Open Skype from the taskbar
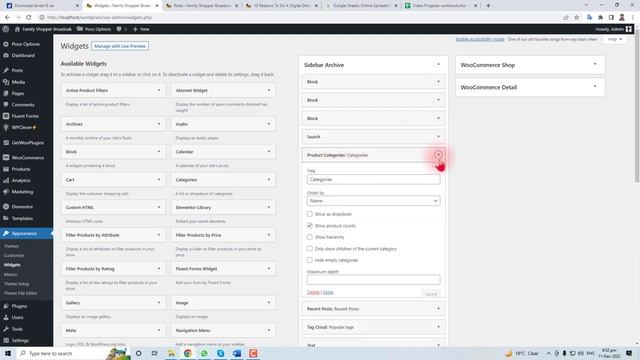The width and height of the screenshot is (640, 360). (x=220, y=353)
